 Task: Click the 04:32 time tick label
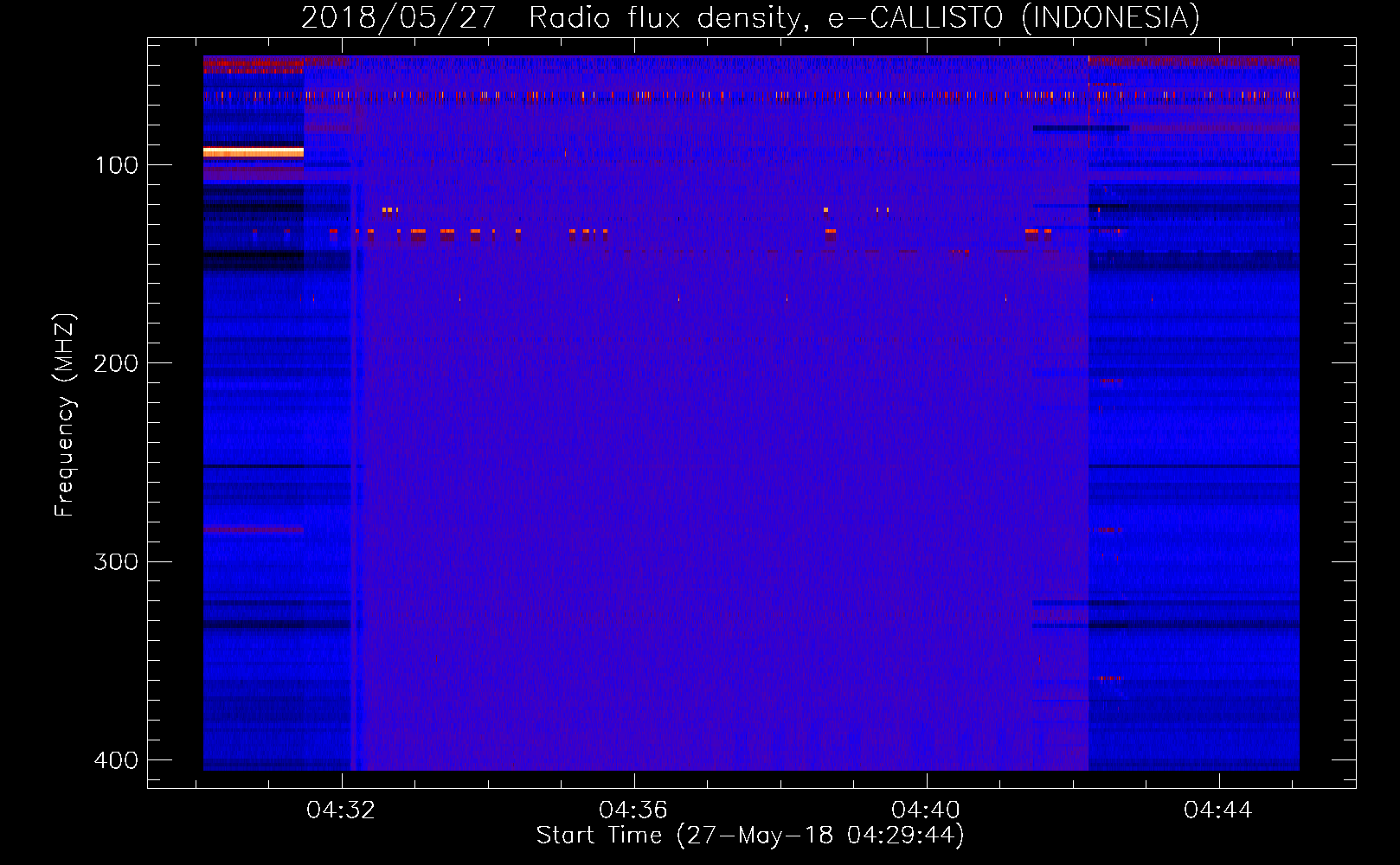(341, 811)
